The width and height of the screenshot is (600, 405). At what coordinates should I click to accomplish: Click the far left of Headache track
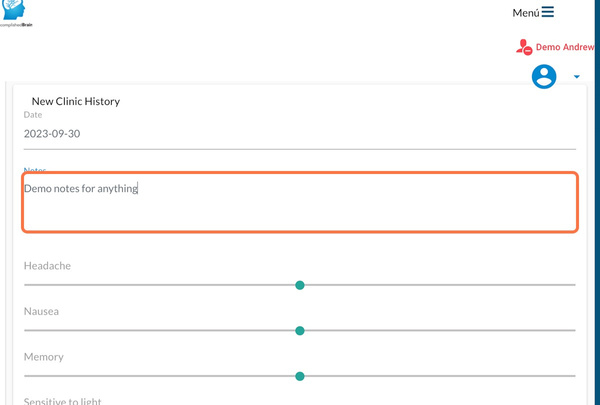click(x=27, y=285)
